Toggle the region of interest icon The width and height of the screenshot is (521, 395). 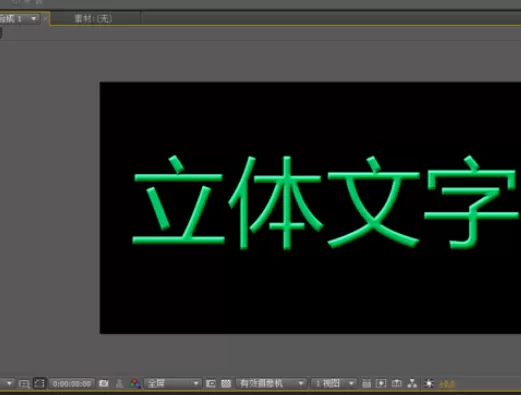pyautogui.click(x=211, y=384)
